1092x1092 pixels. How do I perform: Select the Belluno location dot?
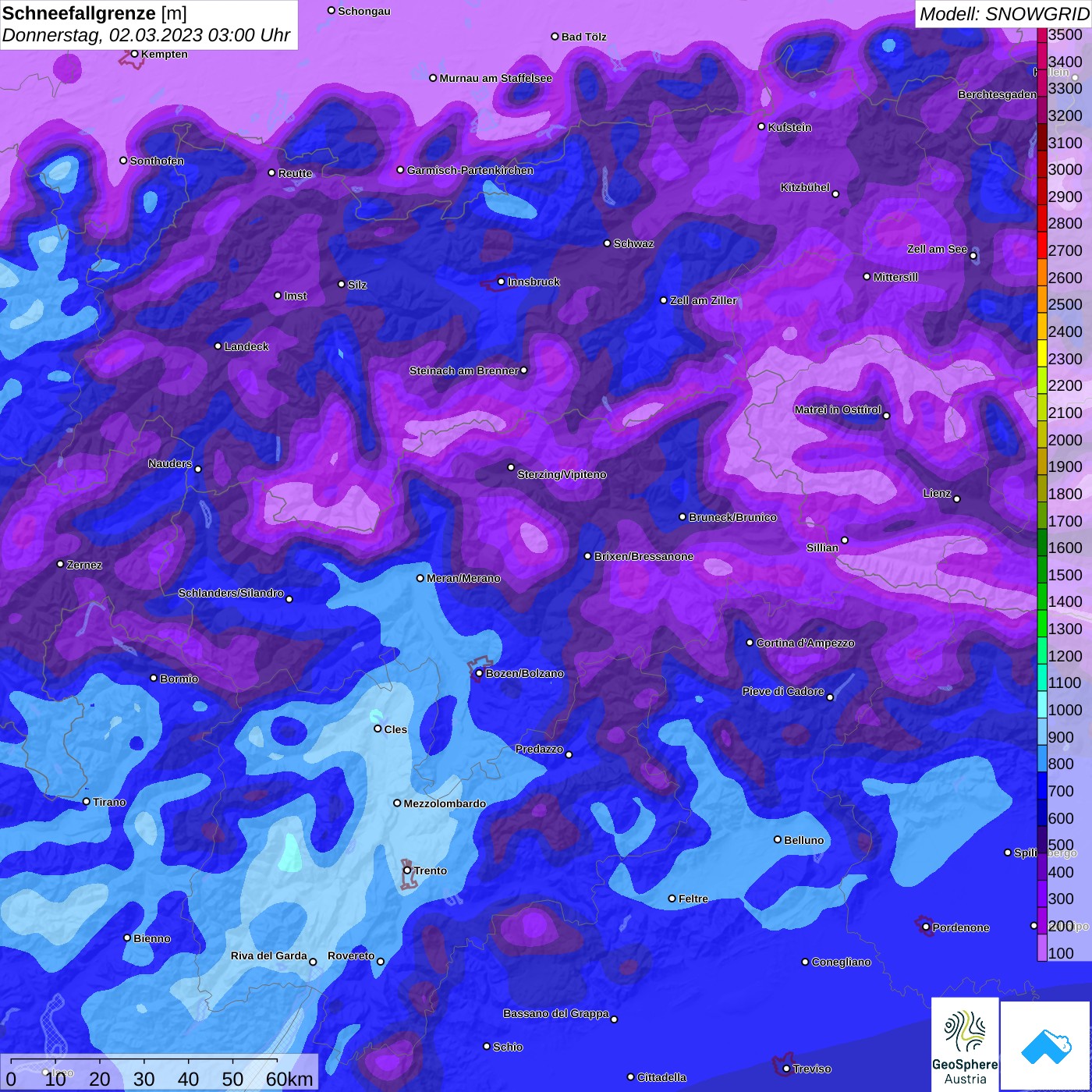[x=778, y=839]
